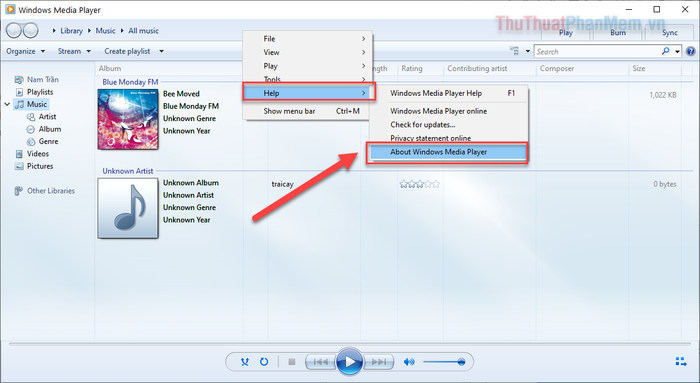Open Playlists in the sidebar
700x383 pixels.
coord(34,92)
